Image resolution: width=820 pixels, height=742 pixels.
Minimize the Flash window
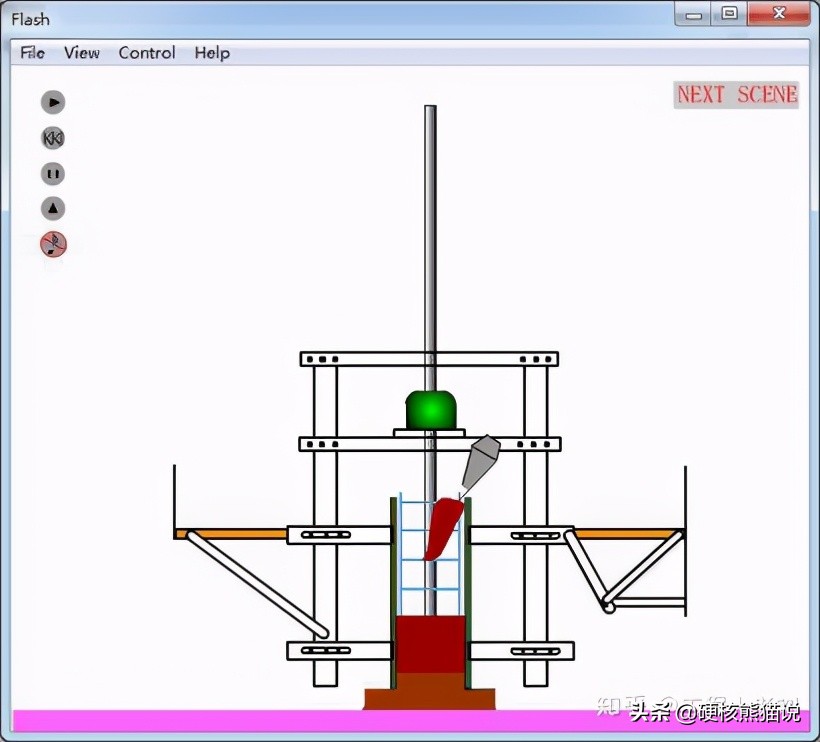coord(693,14)
